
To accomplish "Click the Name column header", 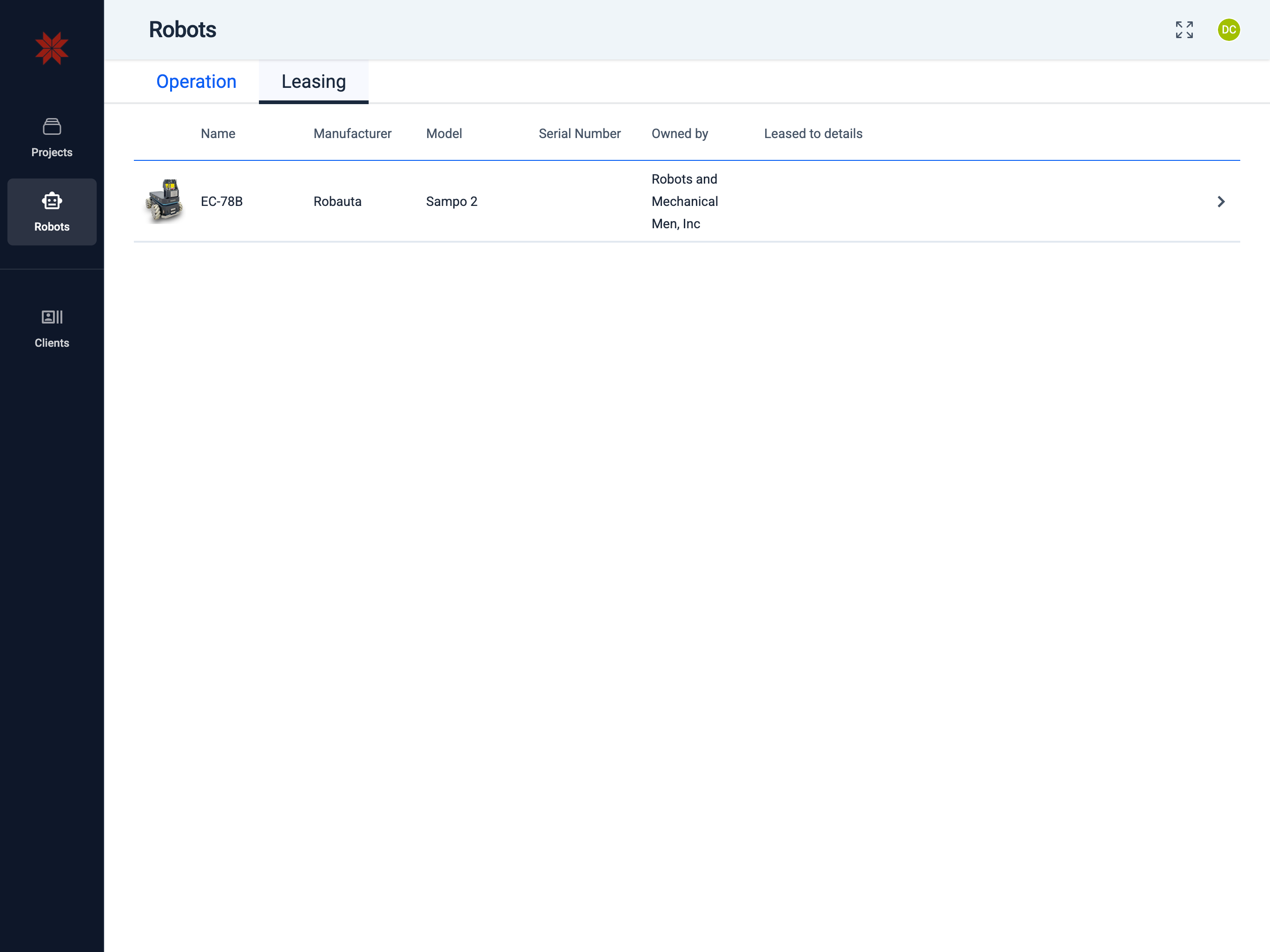I will [218, 134].
